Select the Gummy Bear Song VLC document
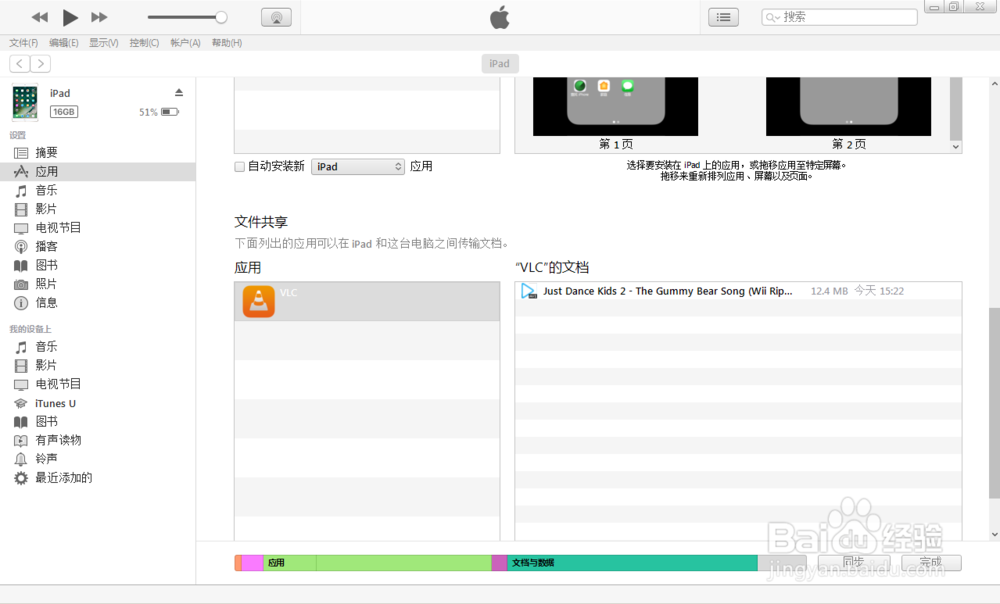 (x=700, y=291)
